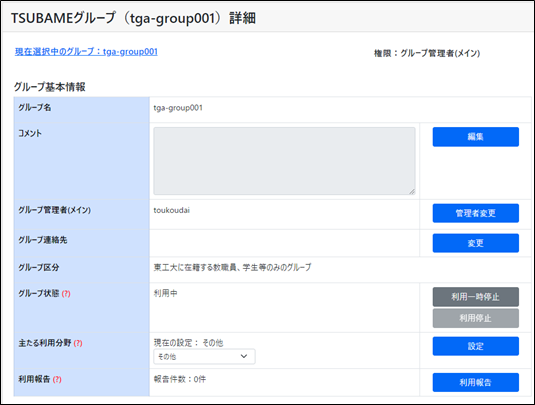Viewport: 535px width, 405px height.
Task: Click the 変更 button for グループ連絡先
Action: point(476,243)
